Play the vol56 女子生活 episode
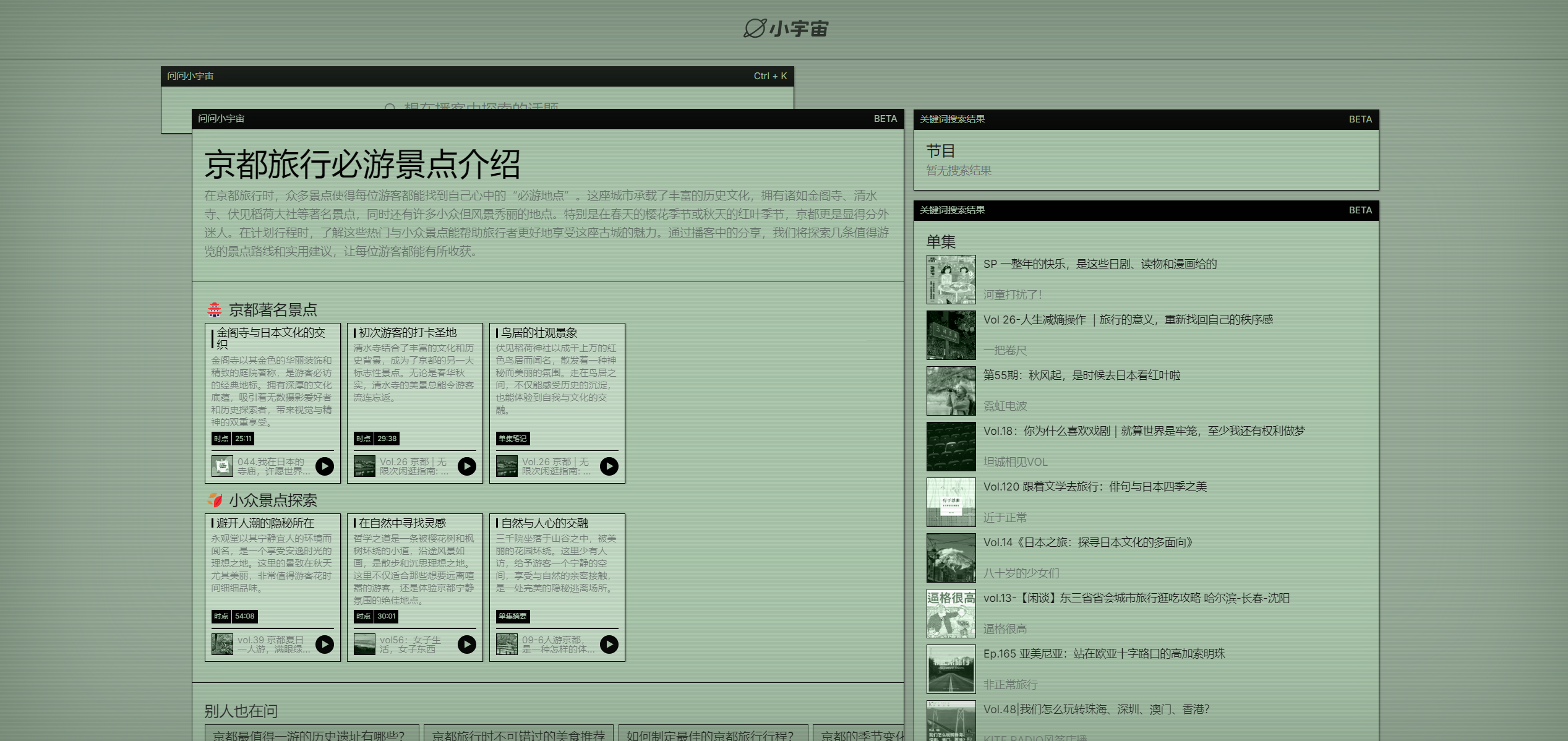This screenshot has width=1568, height=741. [466, 644]
